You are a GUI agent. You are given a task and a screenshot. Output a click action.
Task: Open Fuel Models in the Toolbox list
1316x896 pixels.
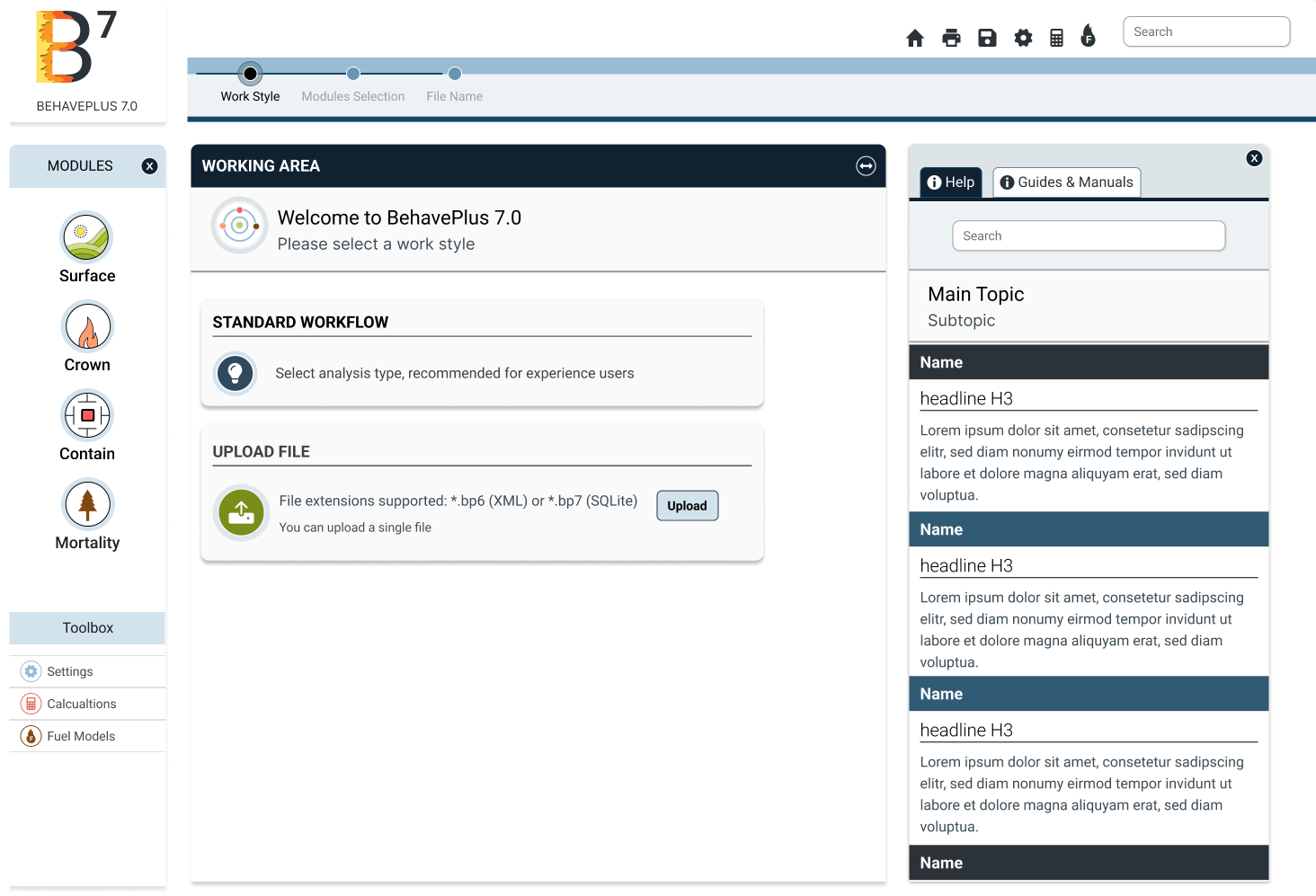(87, 736)
